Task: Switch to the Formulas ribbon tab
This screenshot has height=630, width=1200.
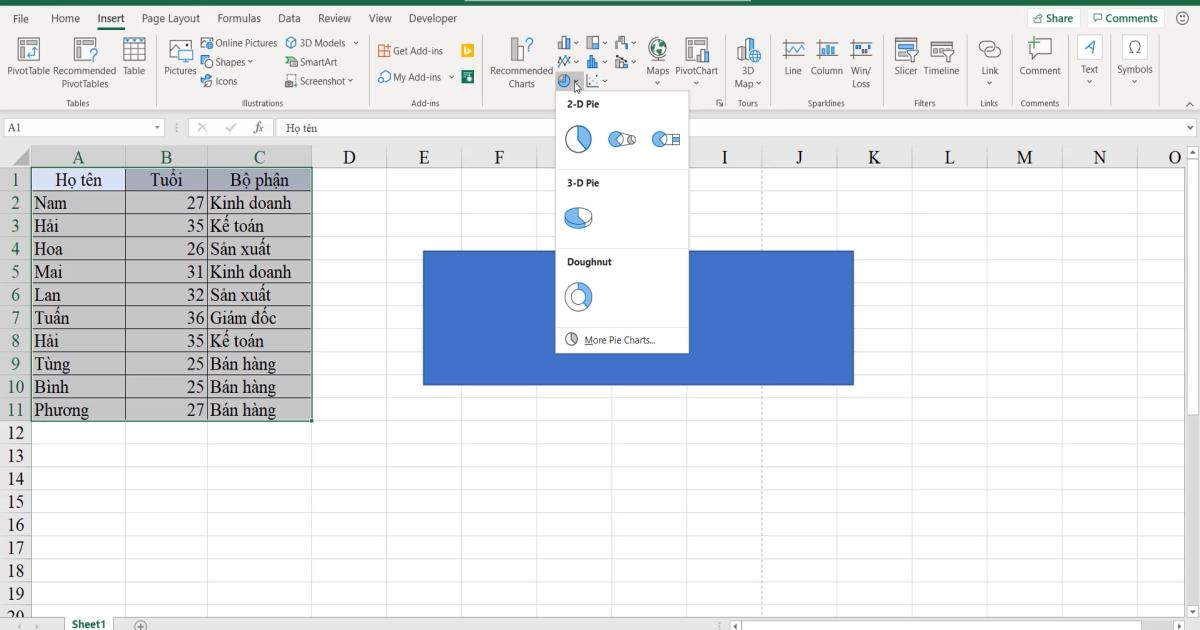Action: tap(238, 17)
